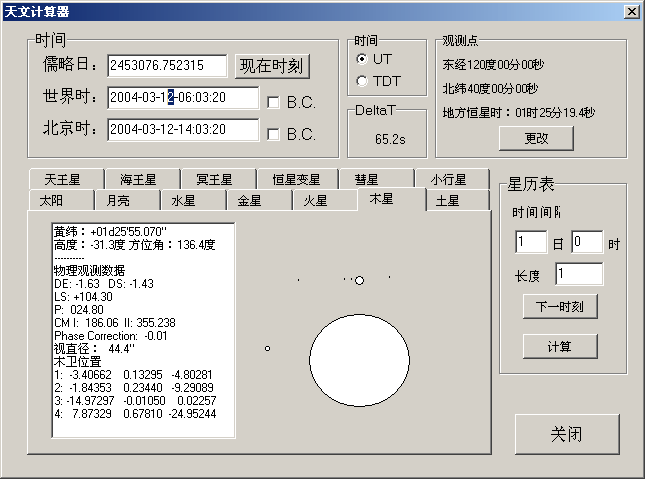
Task: Switch to the 恒星变星 tab
Action: click(x=297, y=180)
